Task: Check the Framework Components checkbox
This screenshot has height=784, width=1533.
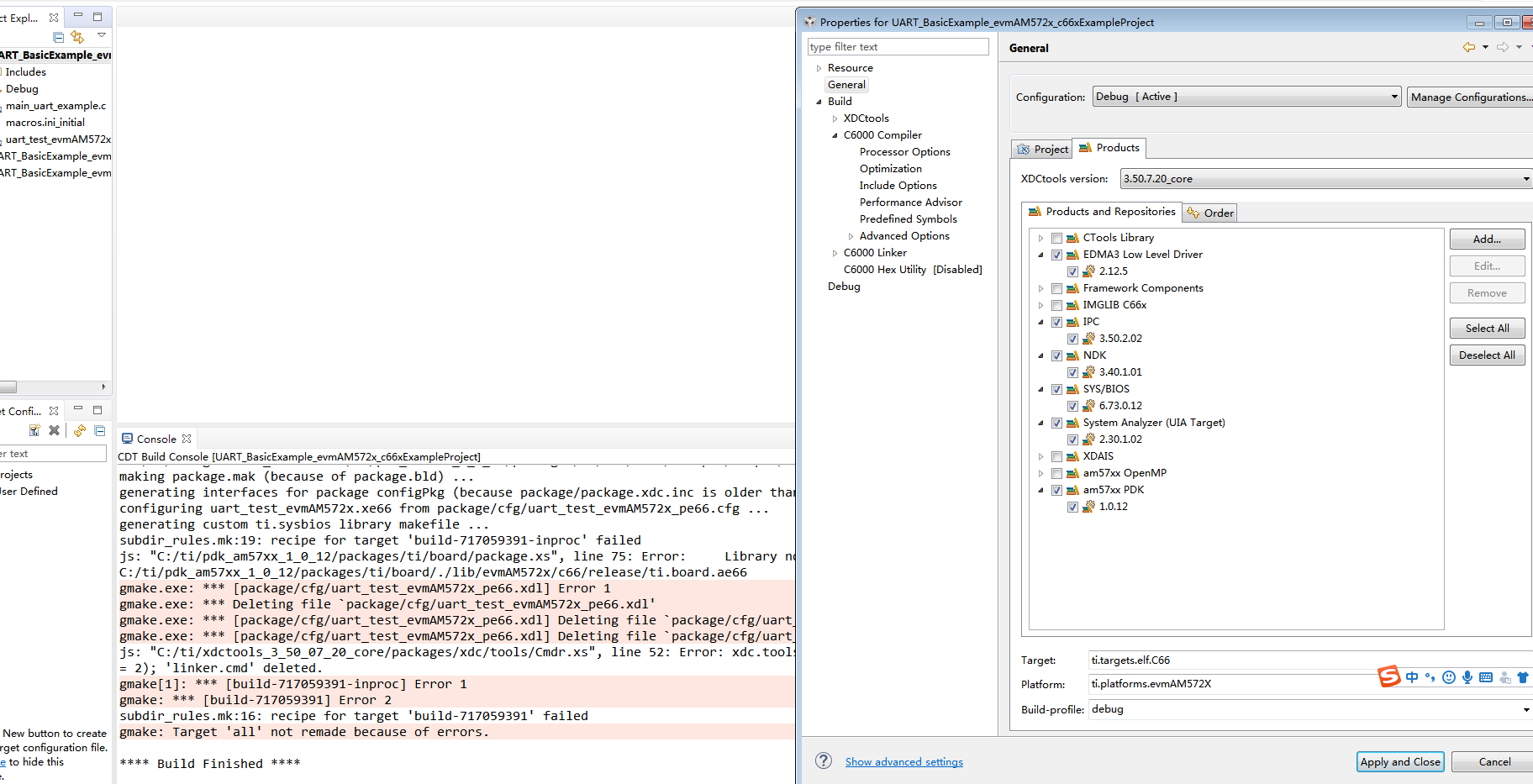Action: pyautogui.click(x=1056, y=288)
